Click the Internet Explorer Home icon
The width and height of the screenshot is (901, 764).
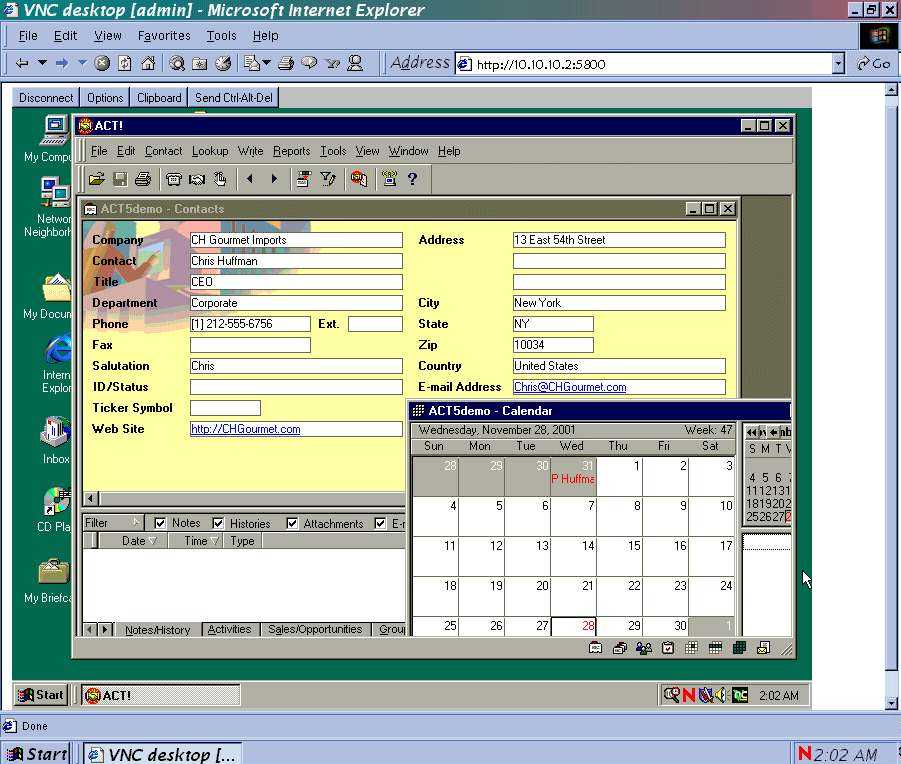[x=148, y=63]
